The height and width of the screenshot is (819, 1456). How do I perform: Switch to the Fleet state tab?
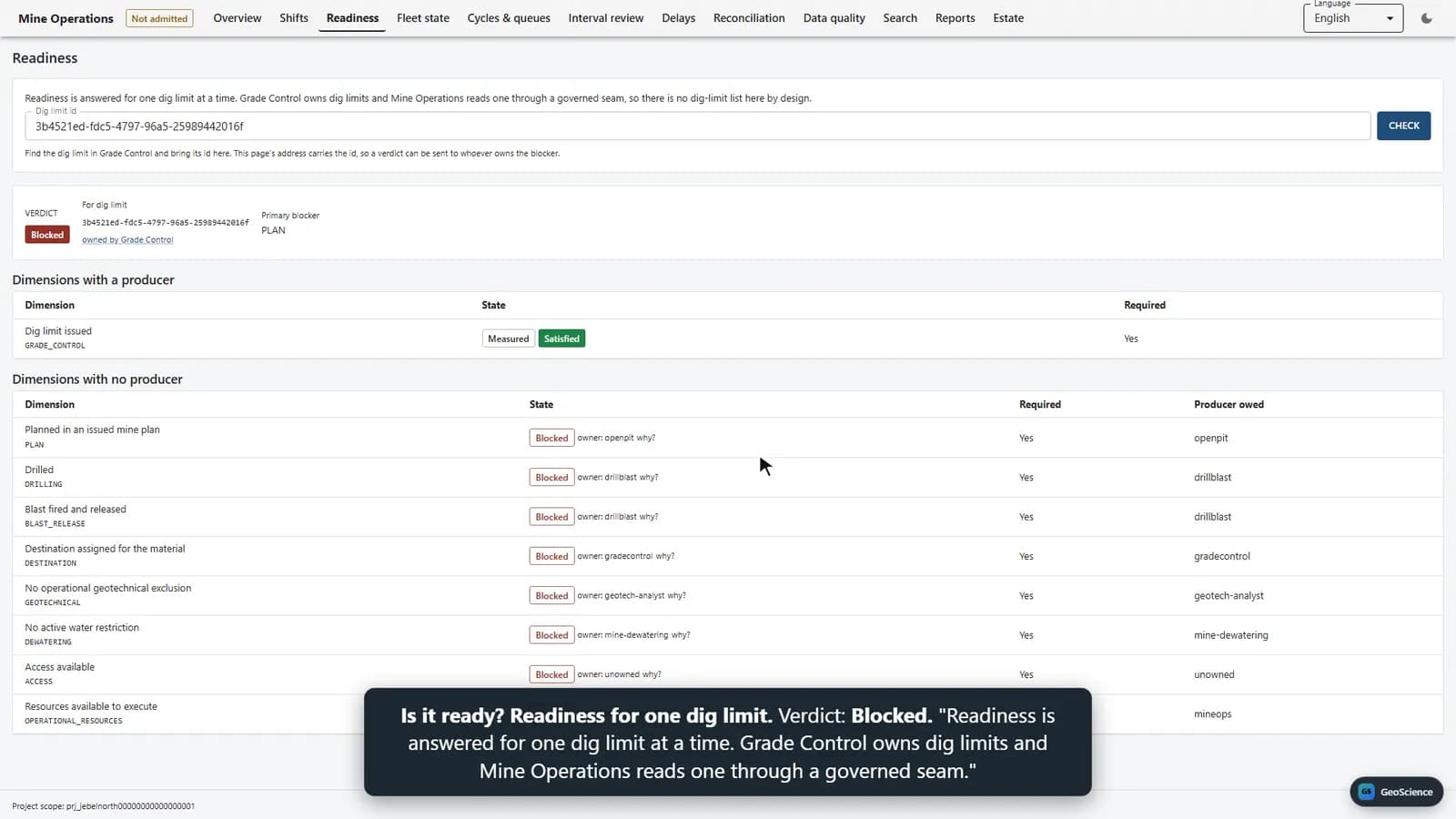point(423,18)
